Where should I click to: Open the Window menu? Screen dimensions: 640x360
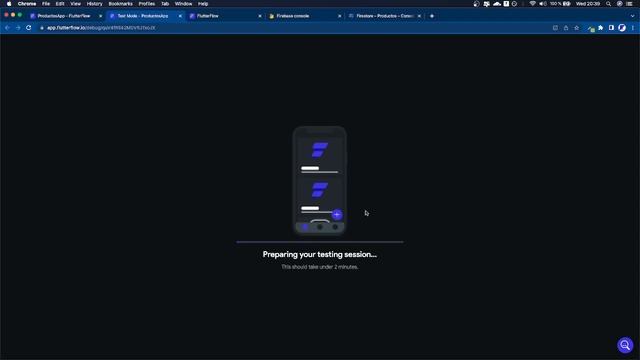tap(183, 4)
